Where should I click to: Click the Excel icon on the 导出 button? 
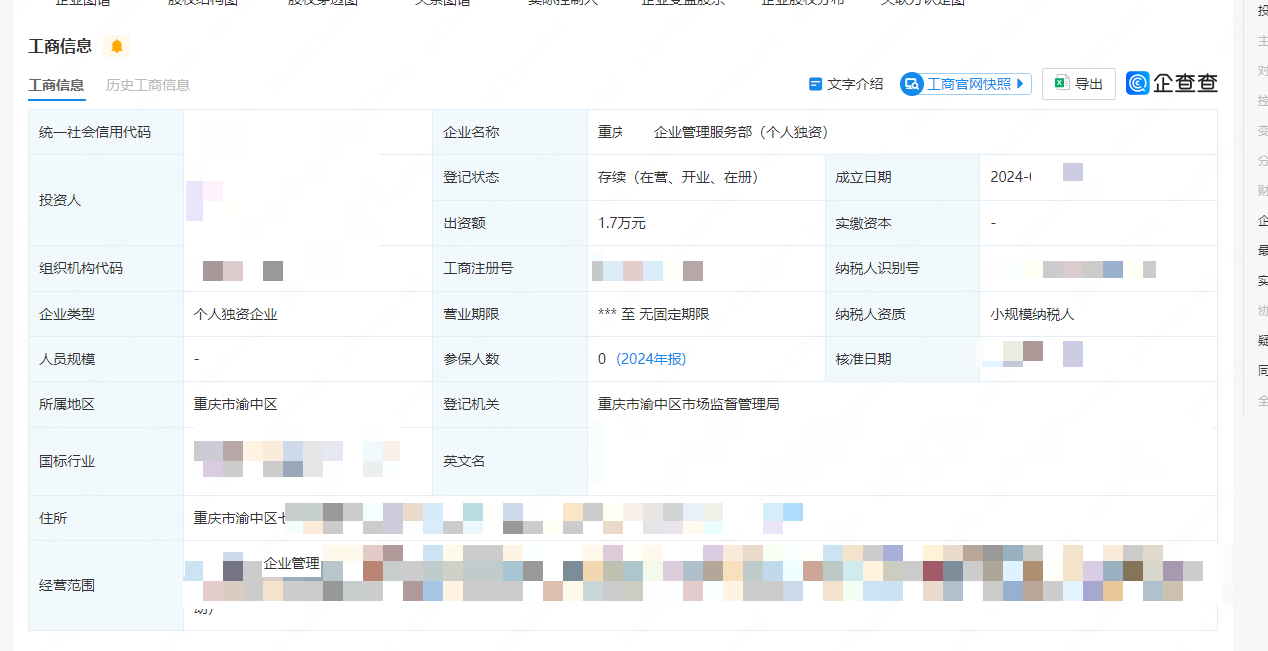1061,84
